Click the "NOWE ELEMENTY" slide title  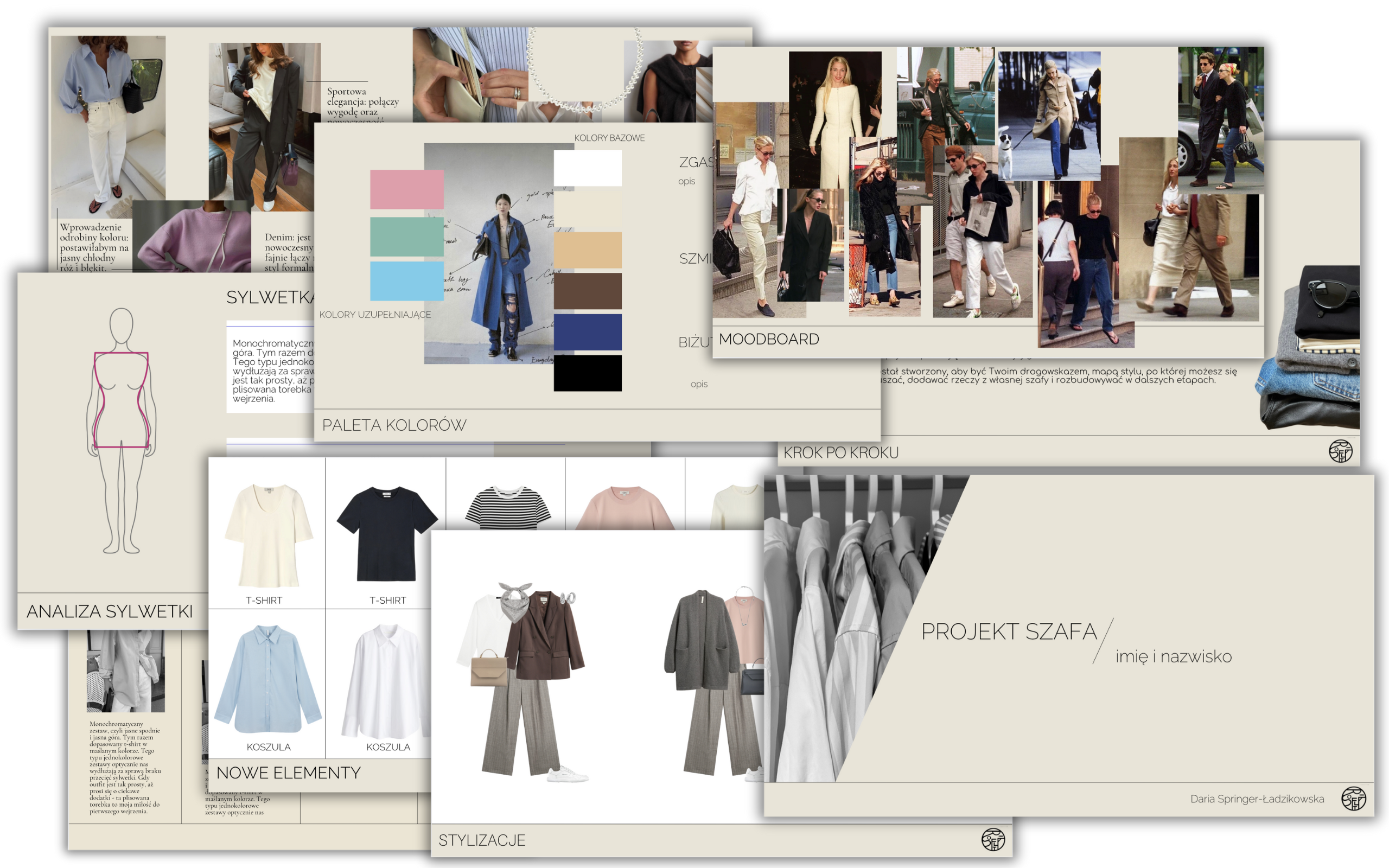(288, 773)
